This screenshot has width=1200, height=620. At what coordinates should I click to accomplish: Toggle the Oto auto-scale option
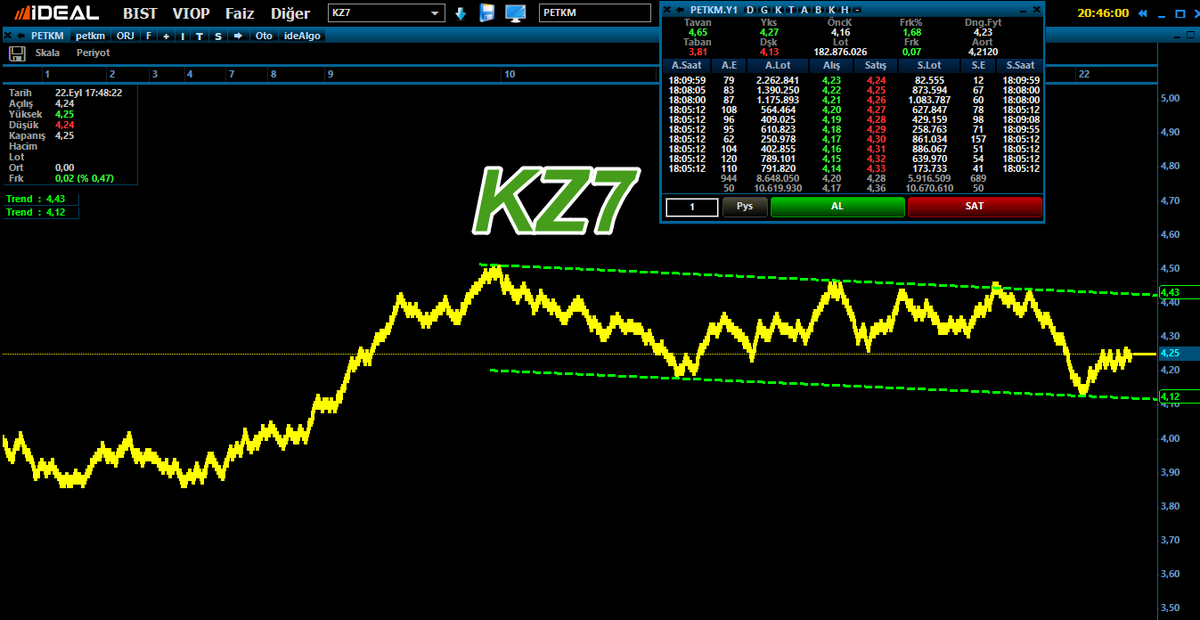click(263, 35)
